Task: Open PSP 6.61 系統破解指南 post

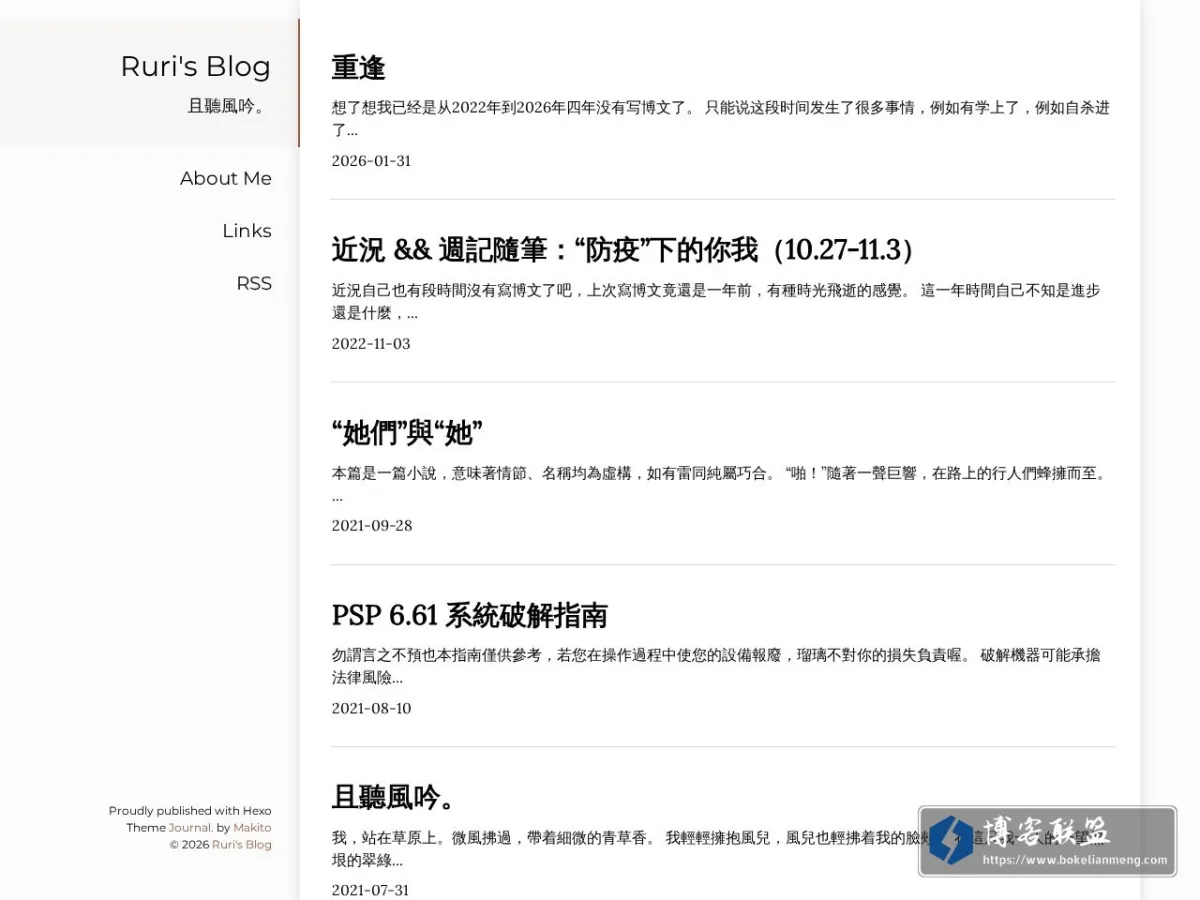Action: [x=469, y=615]
